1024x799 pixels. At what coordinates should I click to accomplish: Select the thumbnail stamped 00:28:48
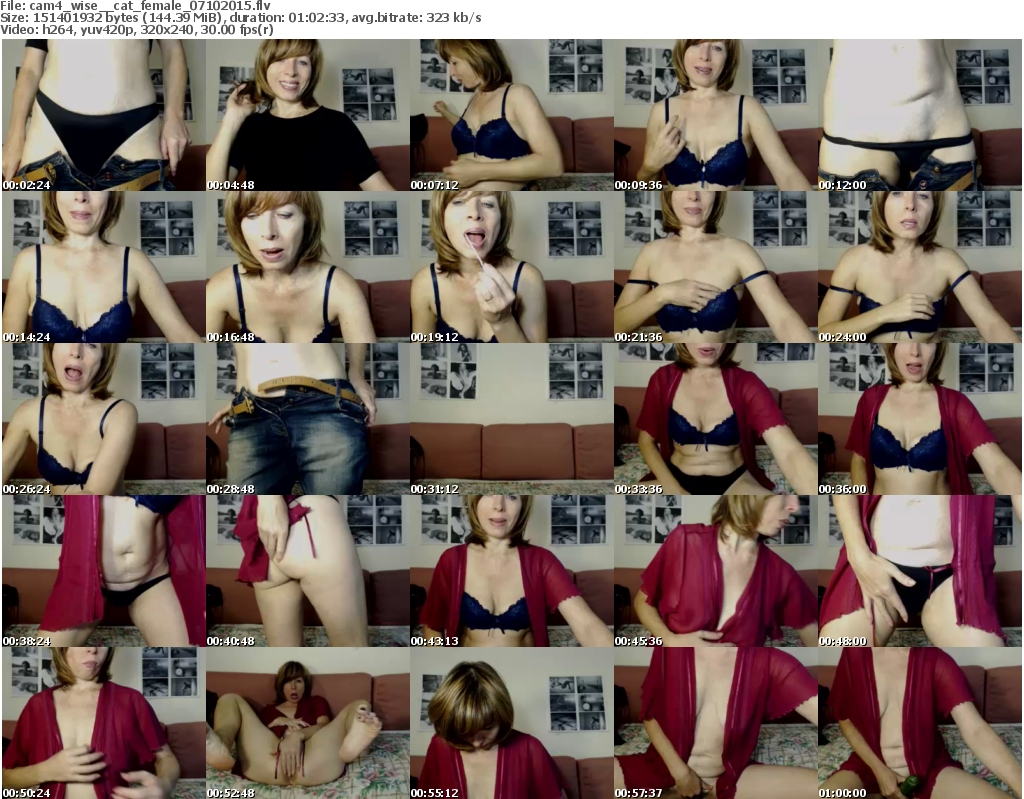pyautogui.click(x=308, y=419)
